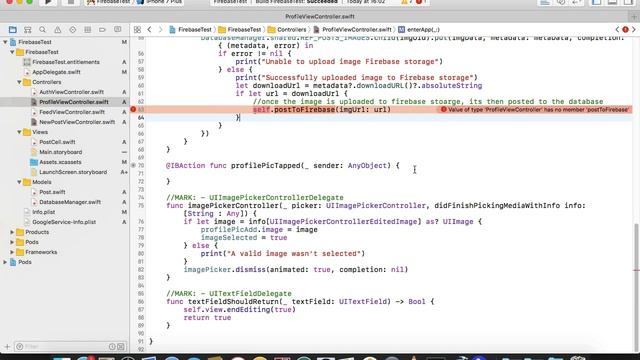Image resolution: width=640 pixels, height=360 pixels.
Task: Click the red error indicator in jump bar
Action: [625, 29]
